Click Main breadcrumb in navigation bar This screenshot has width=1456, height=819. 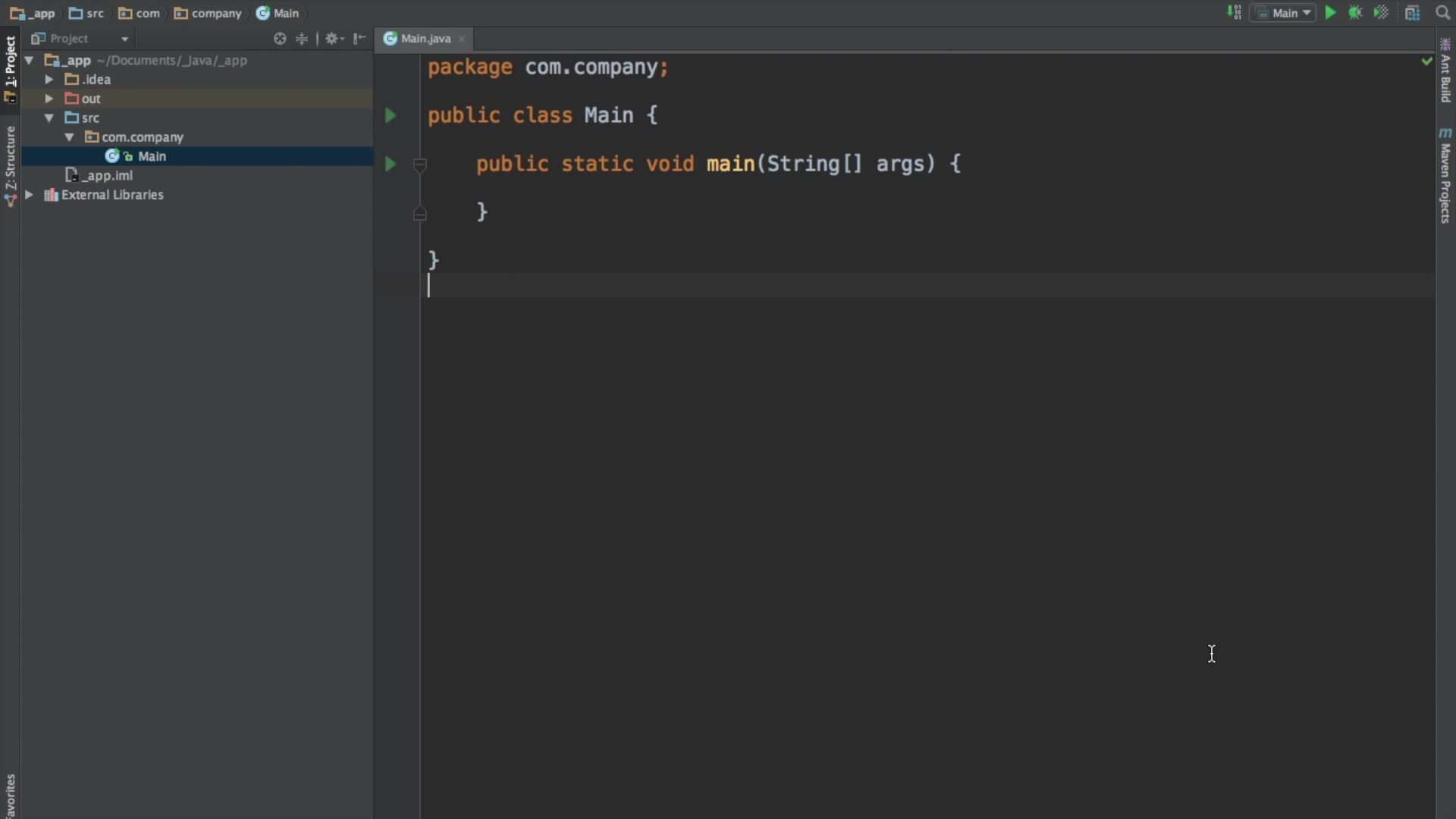tap(278, 13)
